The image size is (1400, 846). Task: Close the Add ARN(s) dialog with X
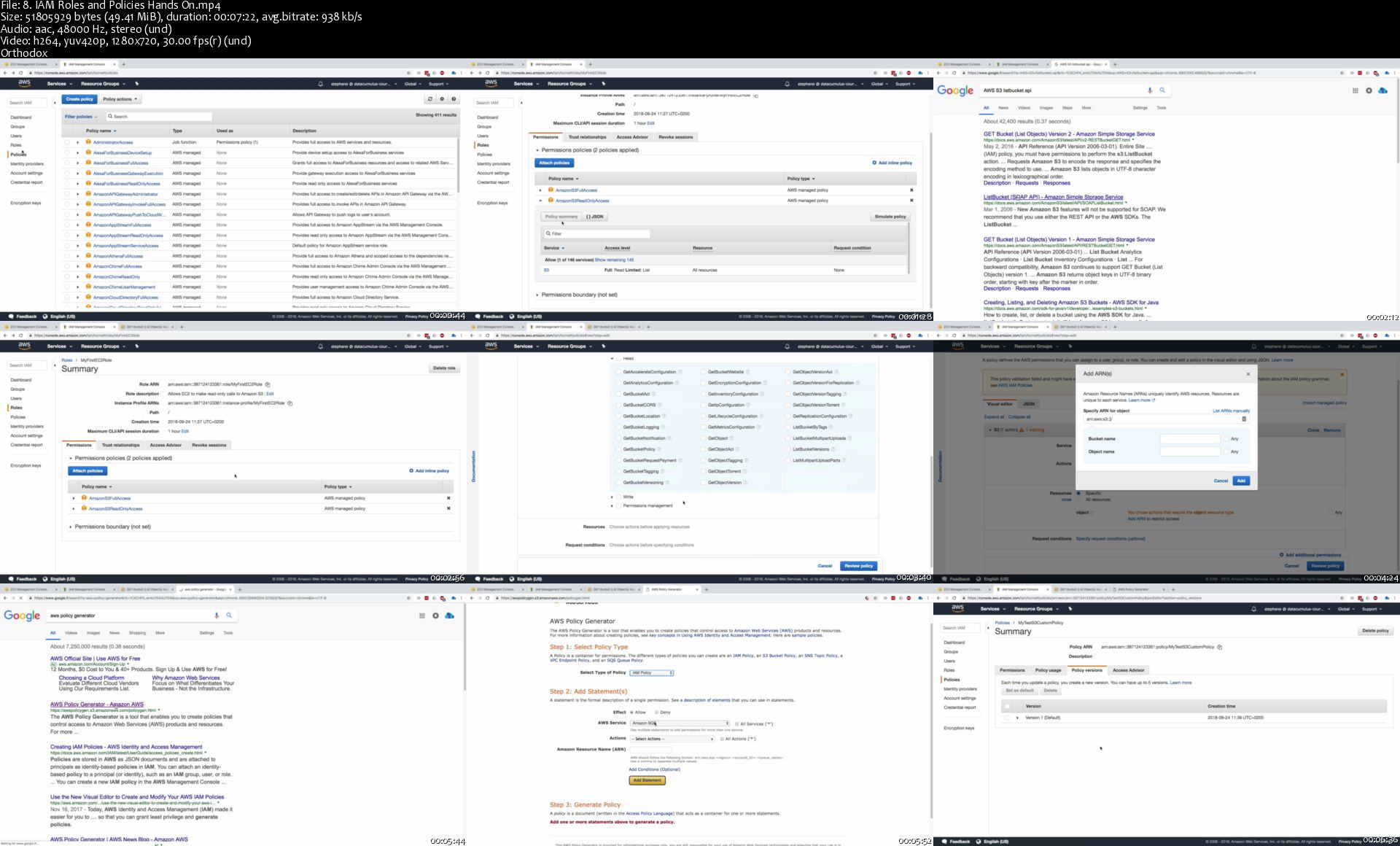pyautogui.click(x=1248, y=373)
